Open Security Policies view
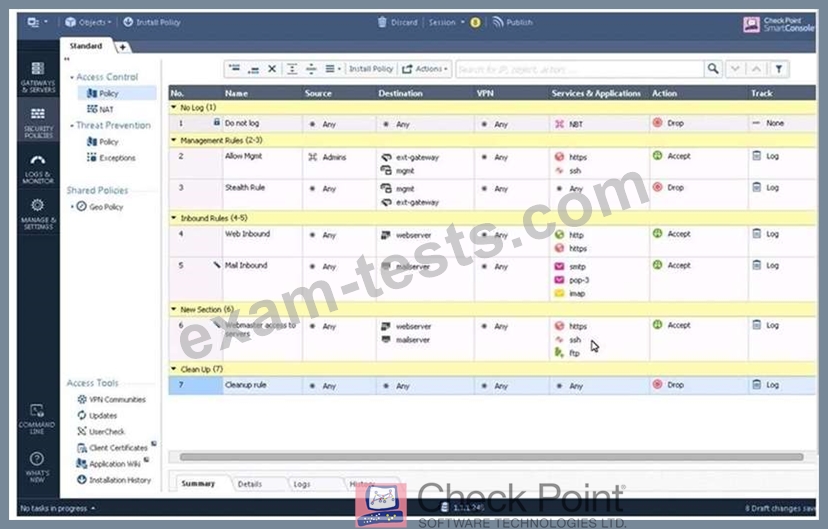Screen dimensions: 828x529 point(38,122)
